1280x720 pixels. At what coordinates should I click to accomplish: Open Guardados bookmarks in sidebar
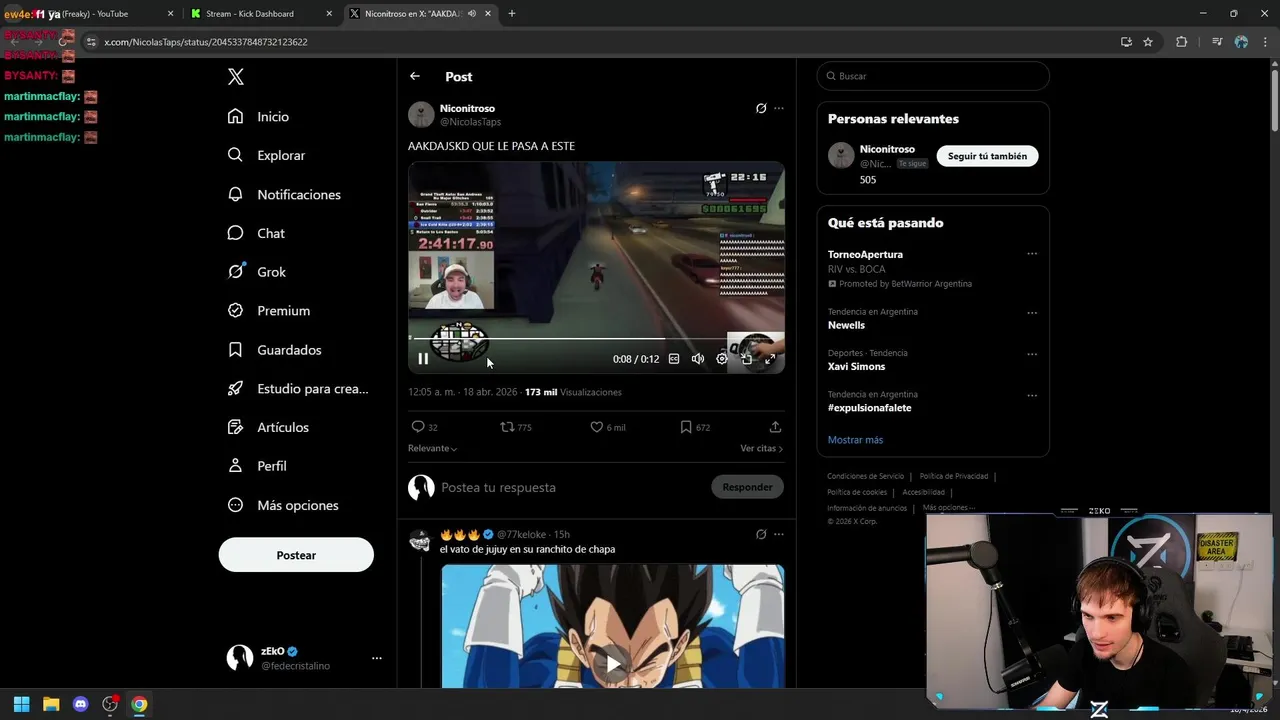[x=274, y=350]
